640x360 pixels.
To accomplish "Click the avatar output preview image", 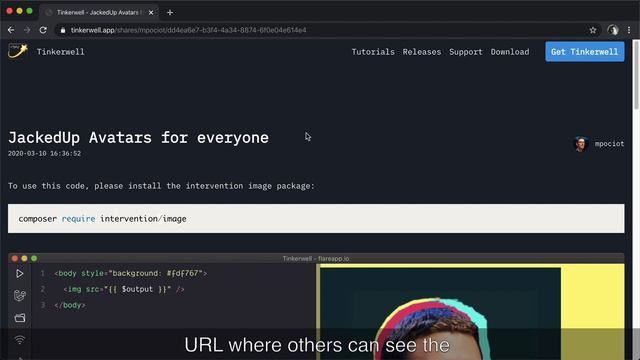I will (x=440, y=313).
